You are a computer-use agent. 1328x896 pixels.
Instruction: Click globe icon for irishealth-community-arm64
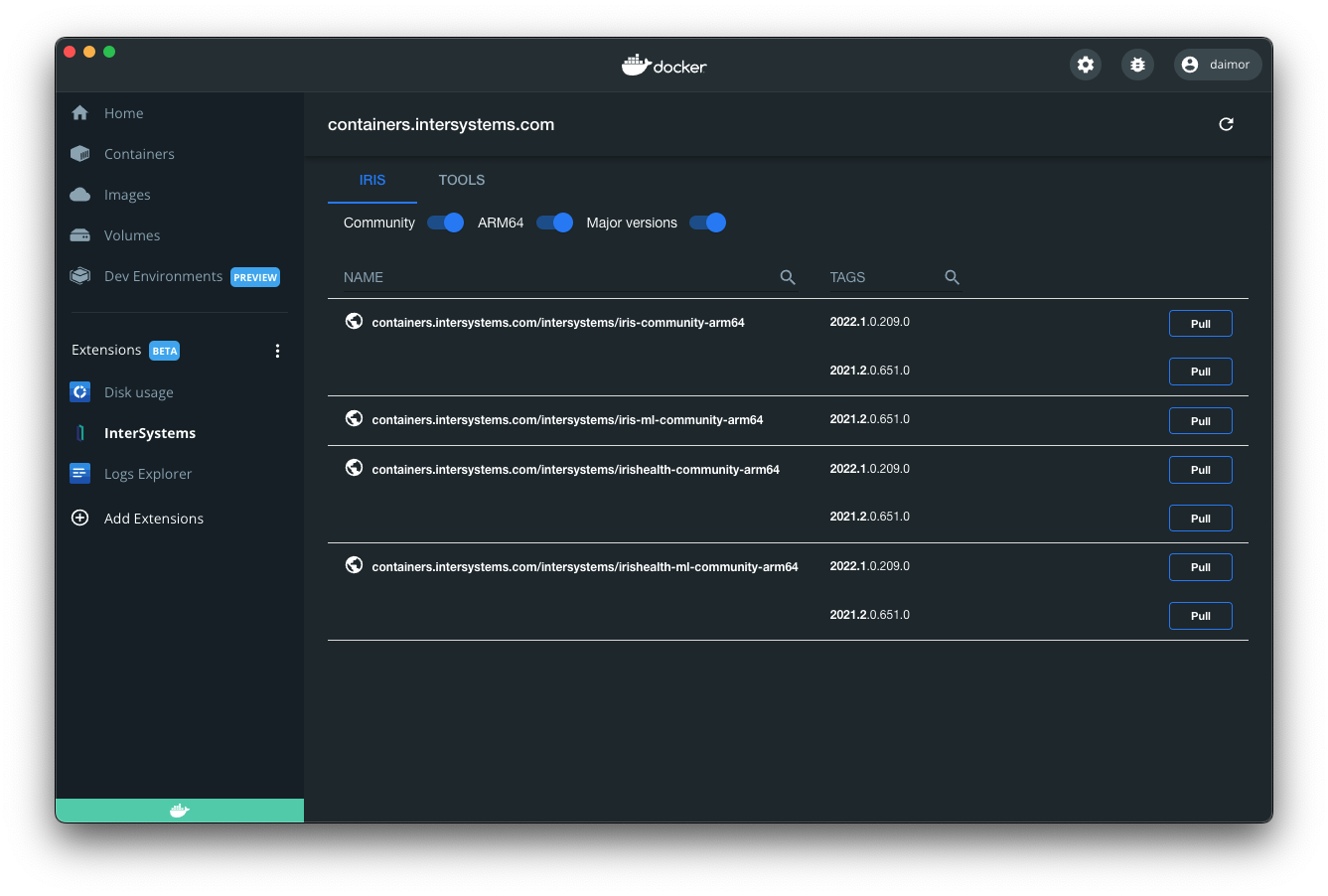354,468
